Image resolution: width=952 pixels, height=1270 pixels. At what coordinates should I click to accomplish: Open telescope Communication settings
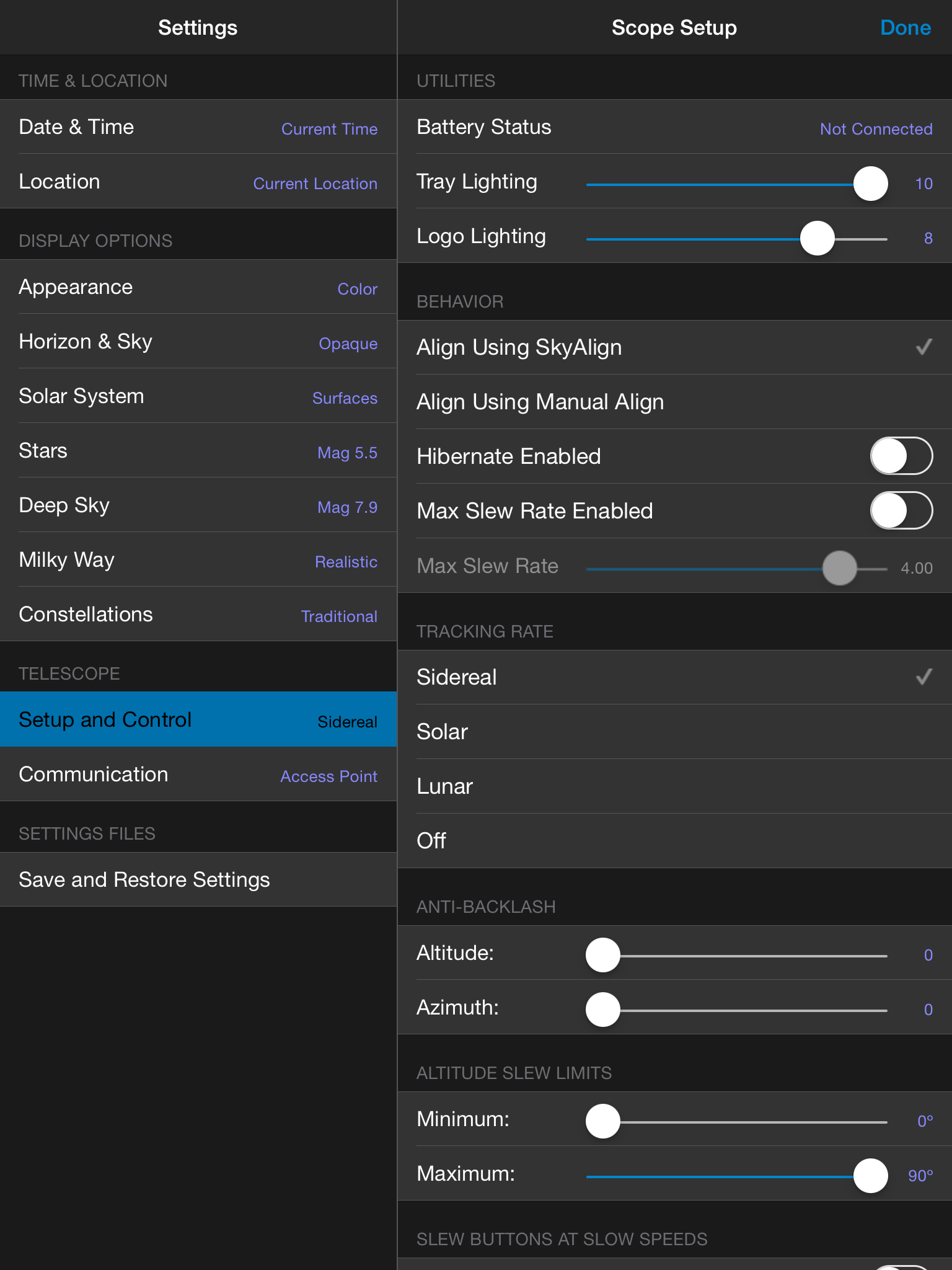[x=198, y=775]
